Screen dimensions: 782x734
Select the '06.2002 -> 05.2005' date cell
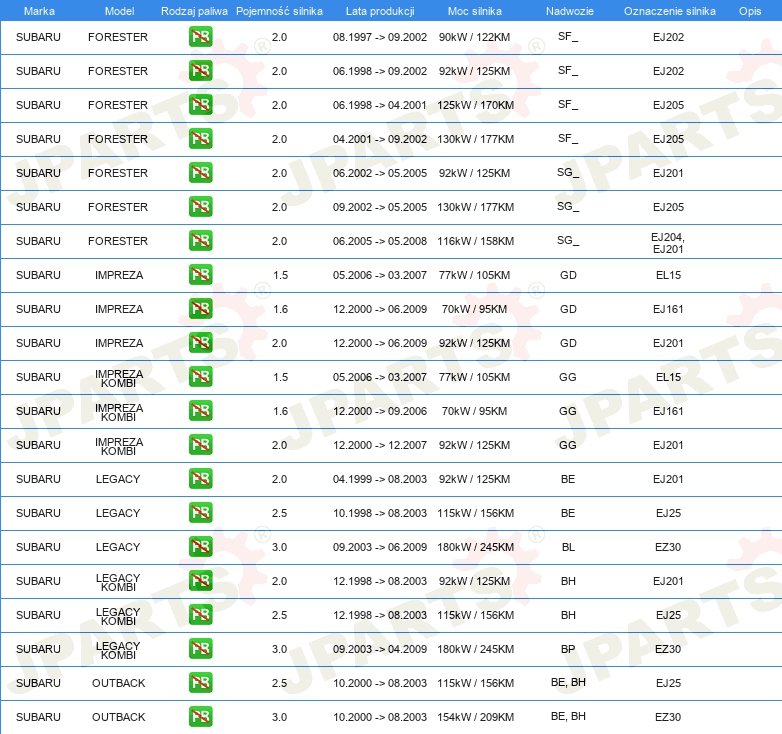pyautogui.click(x=380, y=173)
